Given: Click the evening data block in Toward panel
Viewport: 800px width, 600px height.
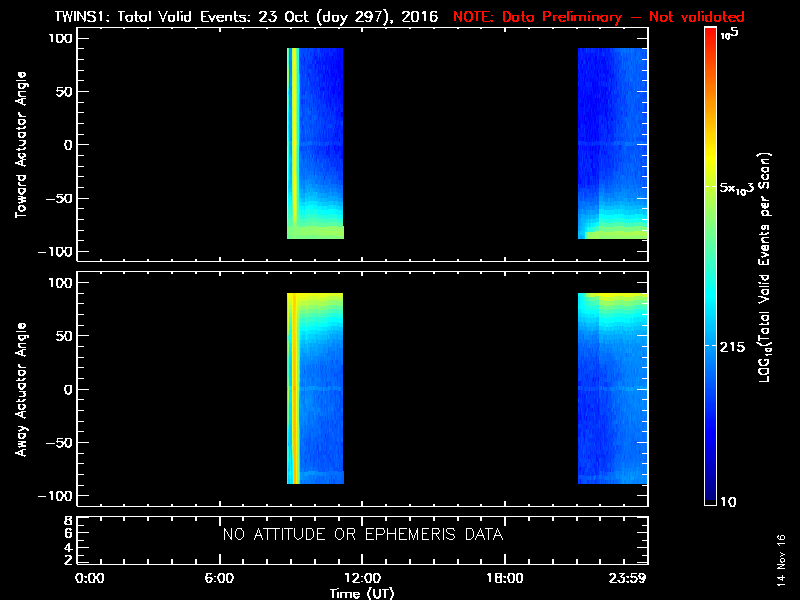Looking at the screenshot, I should (613, 143).
